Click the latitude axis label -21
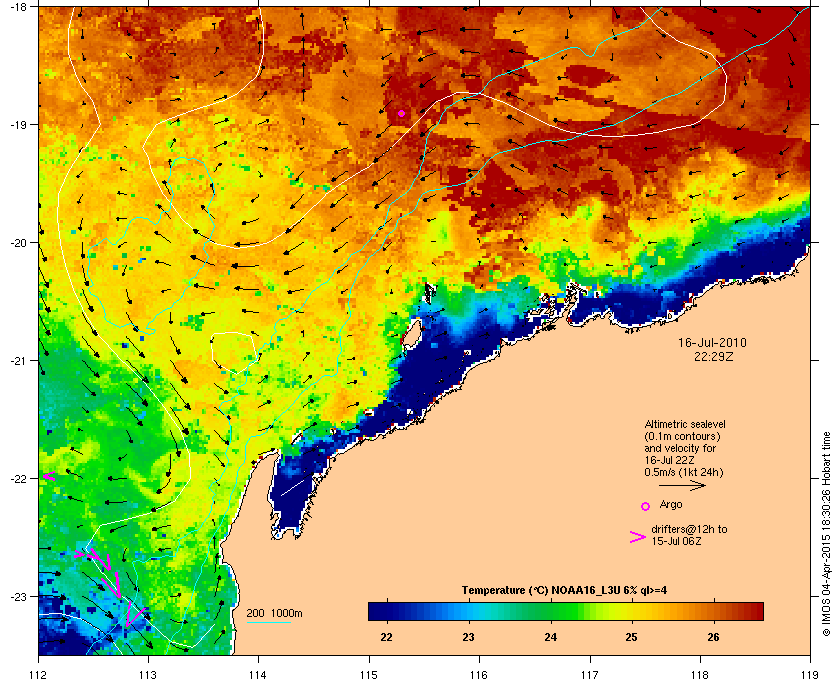This screenshot has width=840, height=680. pyautogui.click(x=19, y=360)
